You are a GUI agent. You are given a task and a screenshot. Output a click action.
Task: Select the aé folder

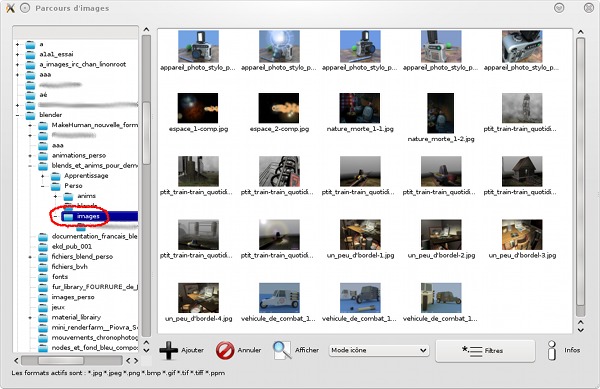pyautogui.click(x=43, y=94)
